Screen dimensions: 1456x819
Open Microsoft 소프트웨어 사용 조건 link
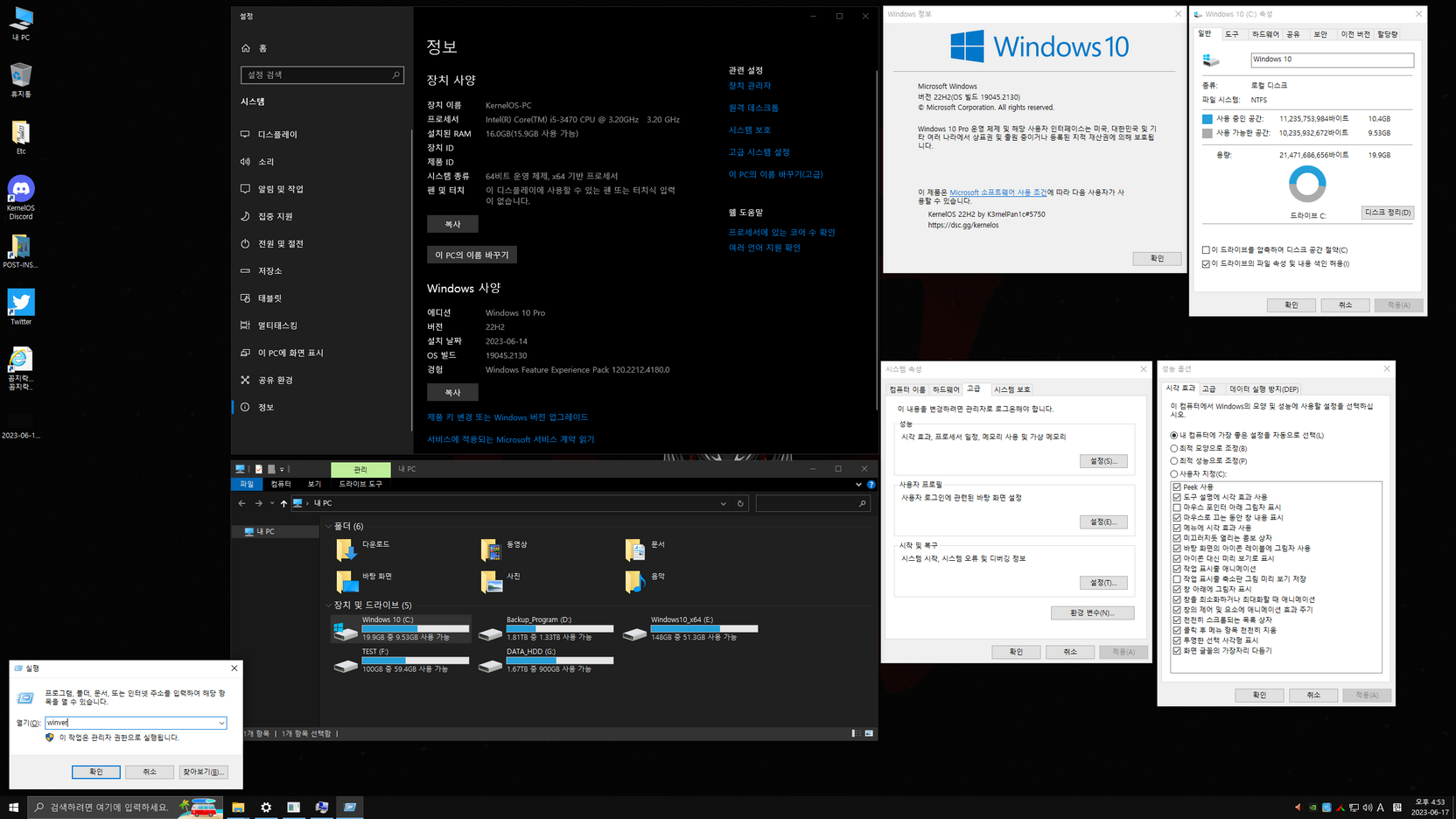(997, 192)
